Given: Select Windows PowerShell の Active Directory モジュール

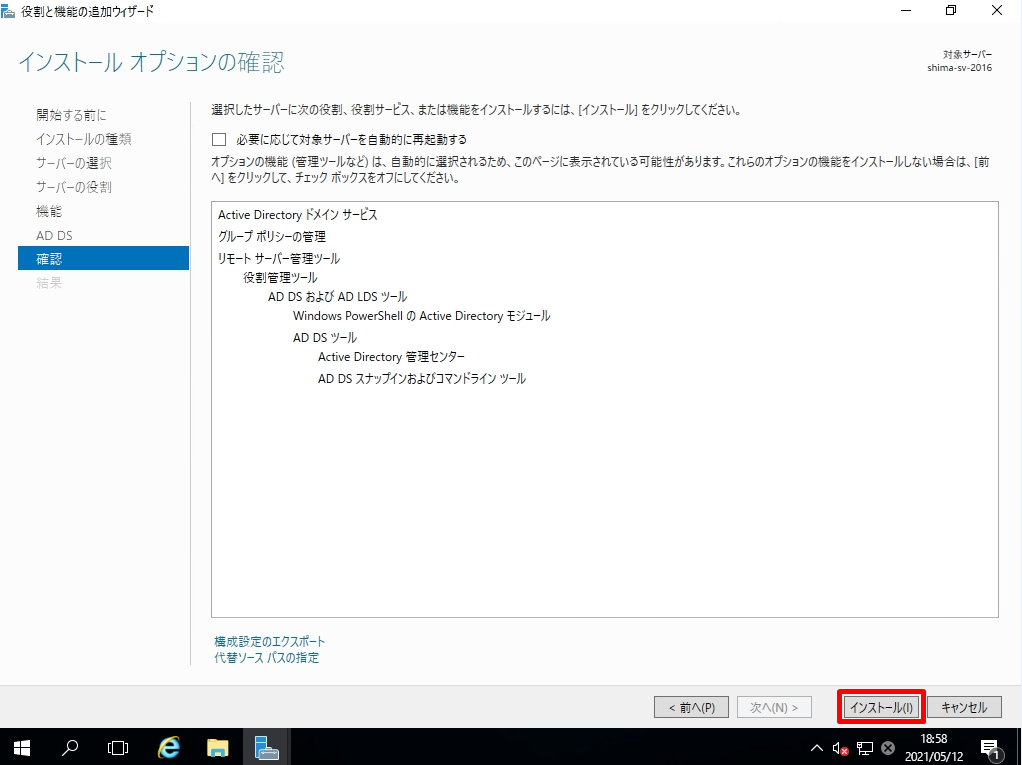Looking at the screenshot, I should 422,316.
